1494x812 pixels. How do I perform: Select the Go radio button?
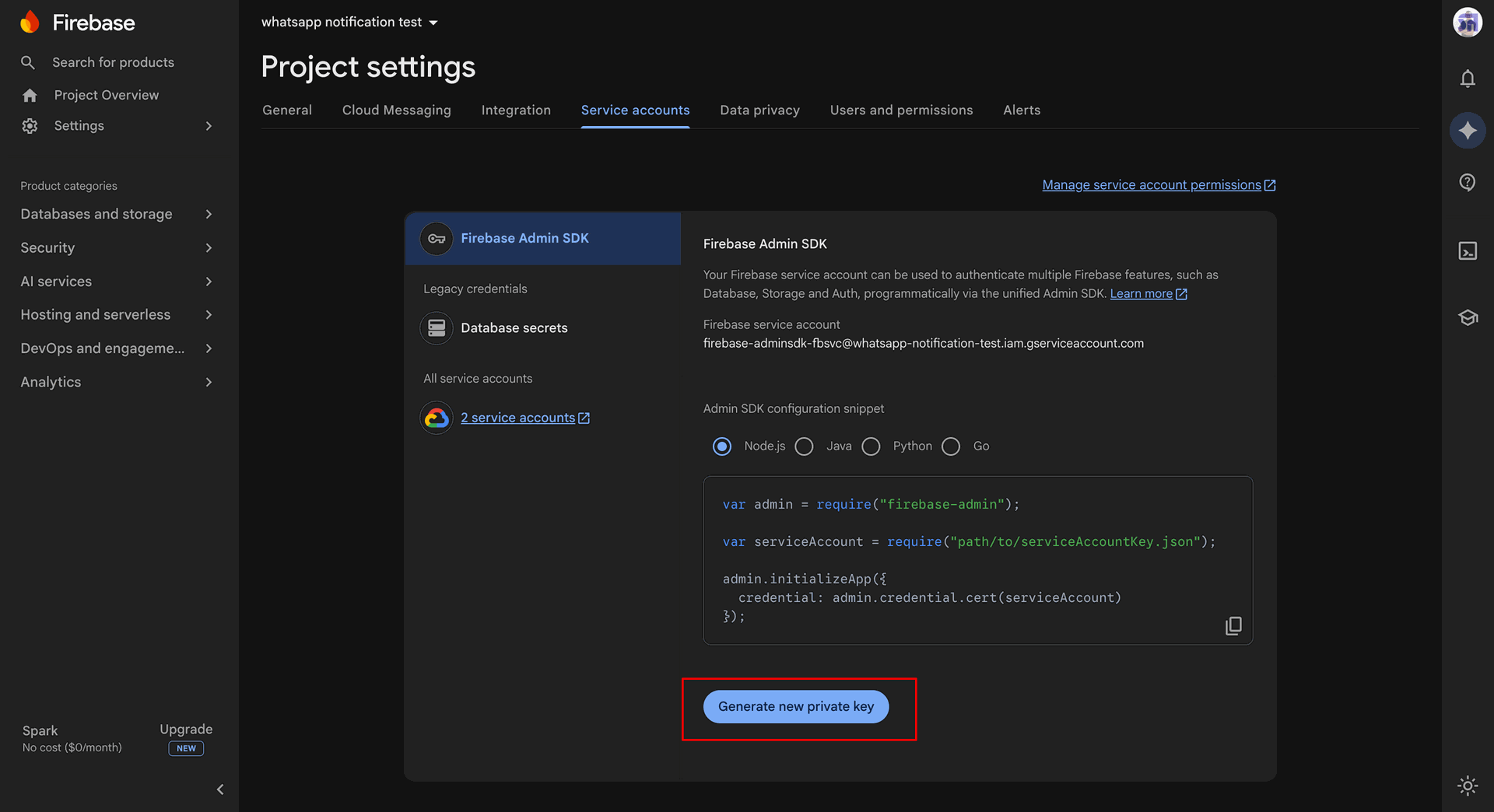click(951, 446)
